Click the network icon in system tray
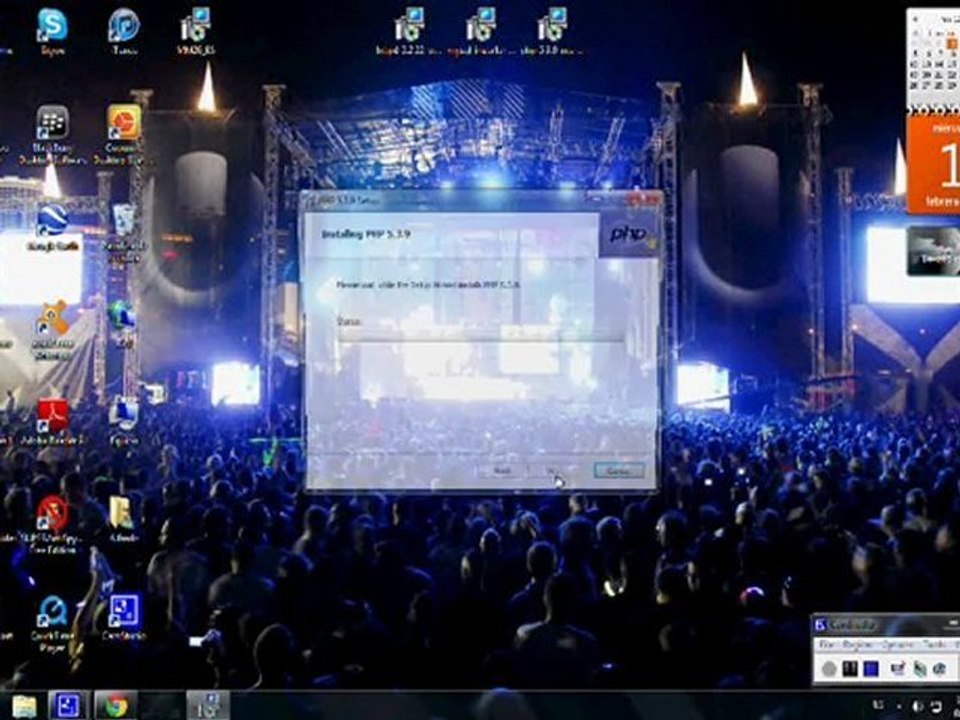The image size is (960, 720). (x=937, y=706)
